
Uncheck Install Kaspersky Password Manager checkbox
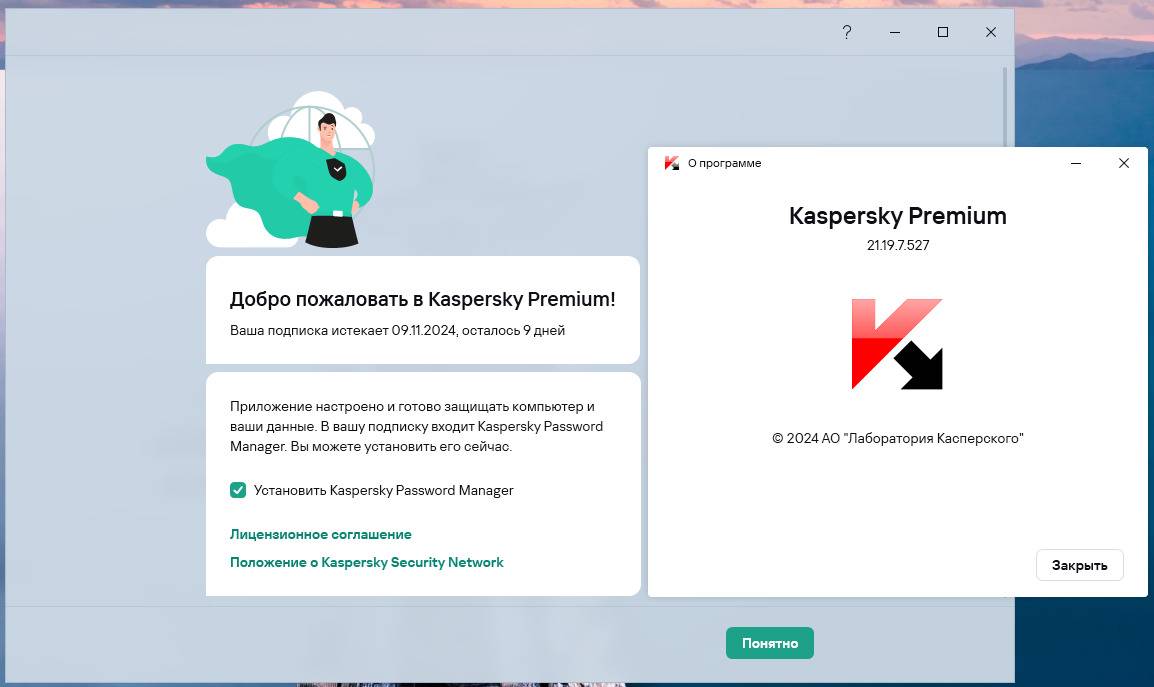pyautogui.click(x=238, y=490)
